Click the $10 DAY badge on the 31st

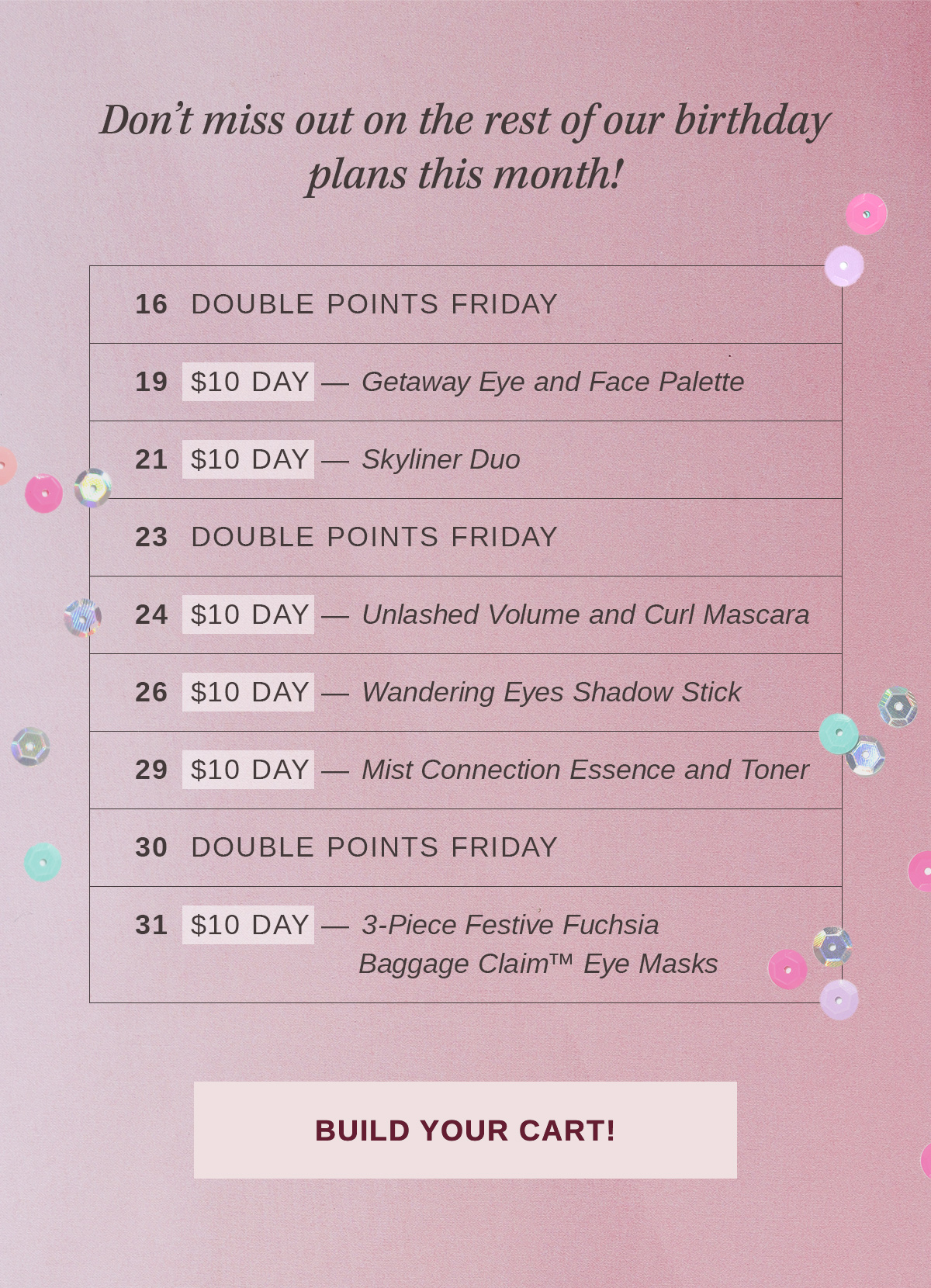pos(248,925)
